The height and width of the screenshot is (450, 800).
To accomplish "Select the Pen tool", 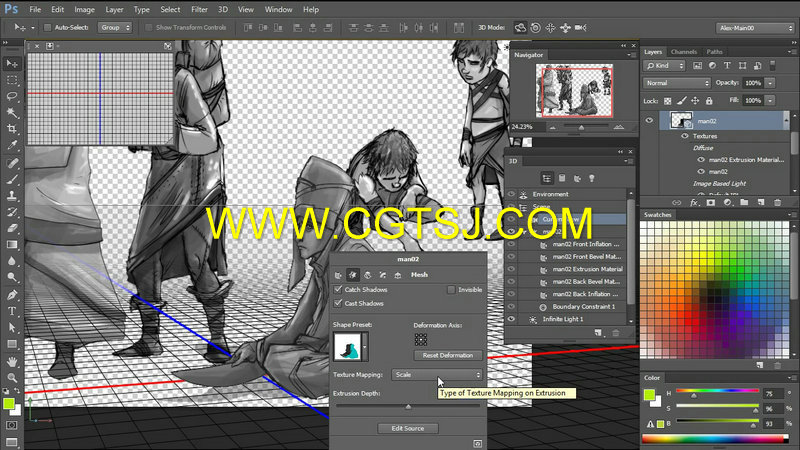I will point(12,295).
